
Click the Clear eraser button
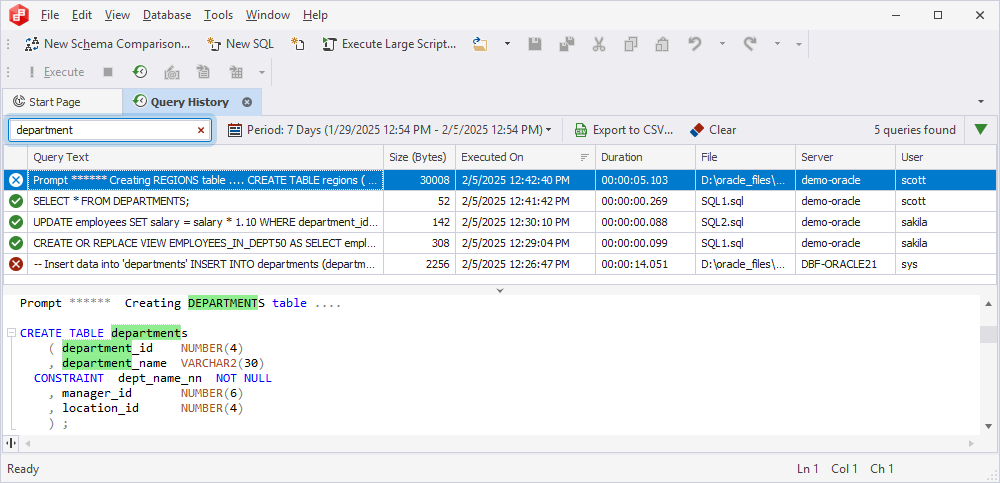714,130
